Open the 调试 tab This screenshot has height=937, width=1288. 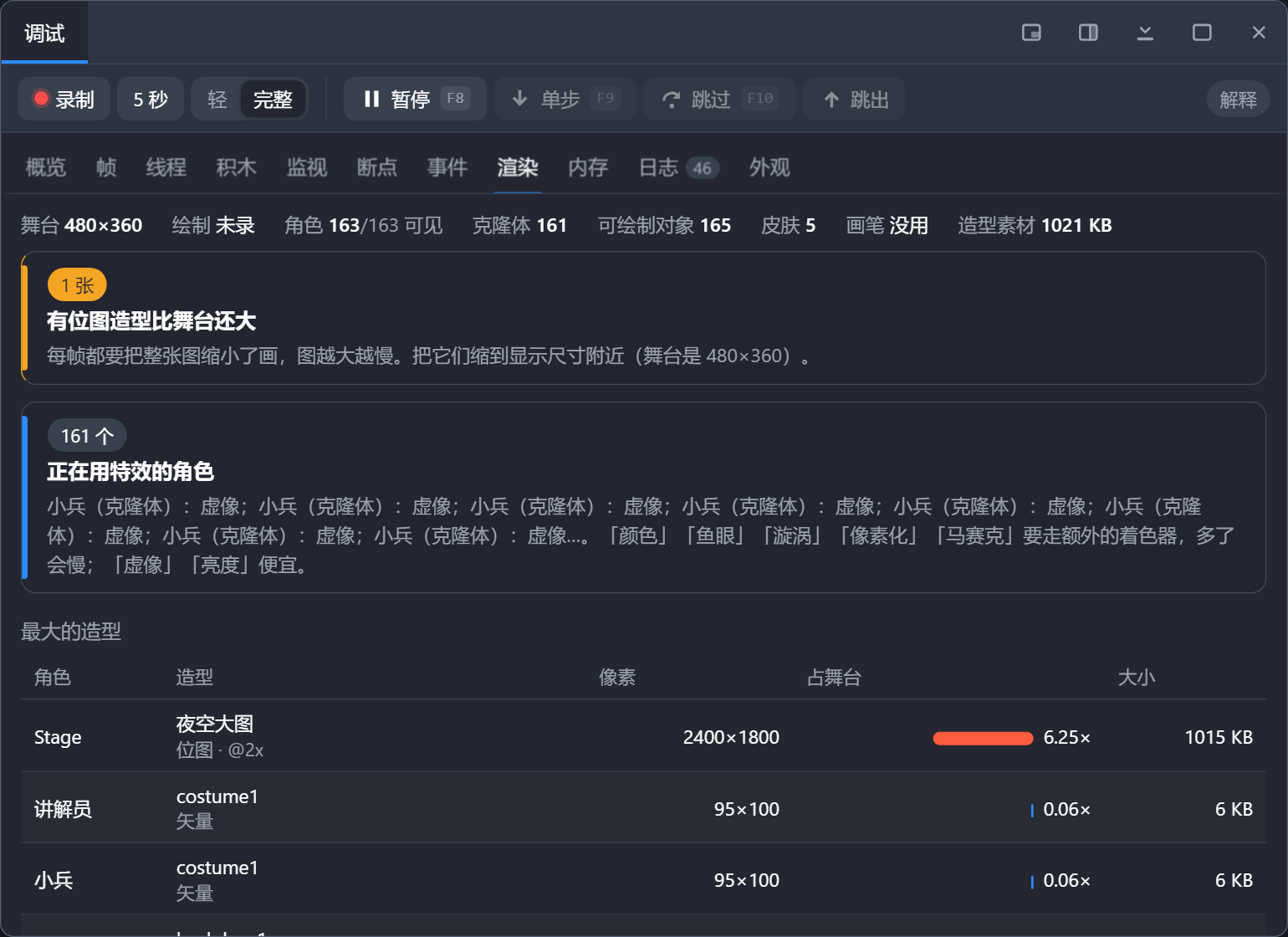(x=44, y=33)
